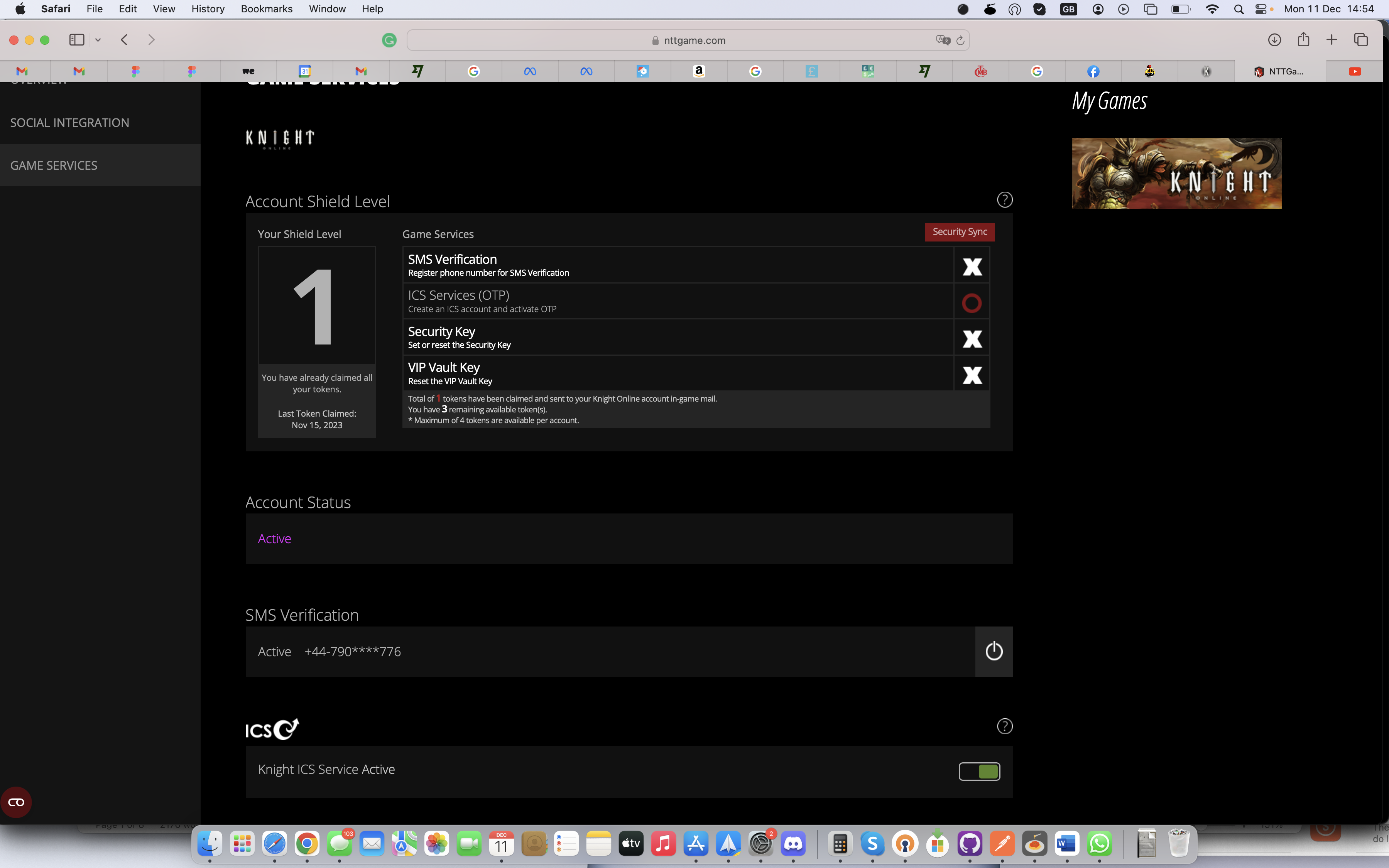The height and width of the screenshot is (868, 1389).
Task: Open Safari's Share icon in toolbar
Action: [1303, 40]
